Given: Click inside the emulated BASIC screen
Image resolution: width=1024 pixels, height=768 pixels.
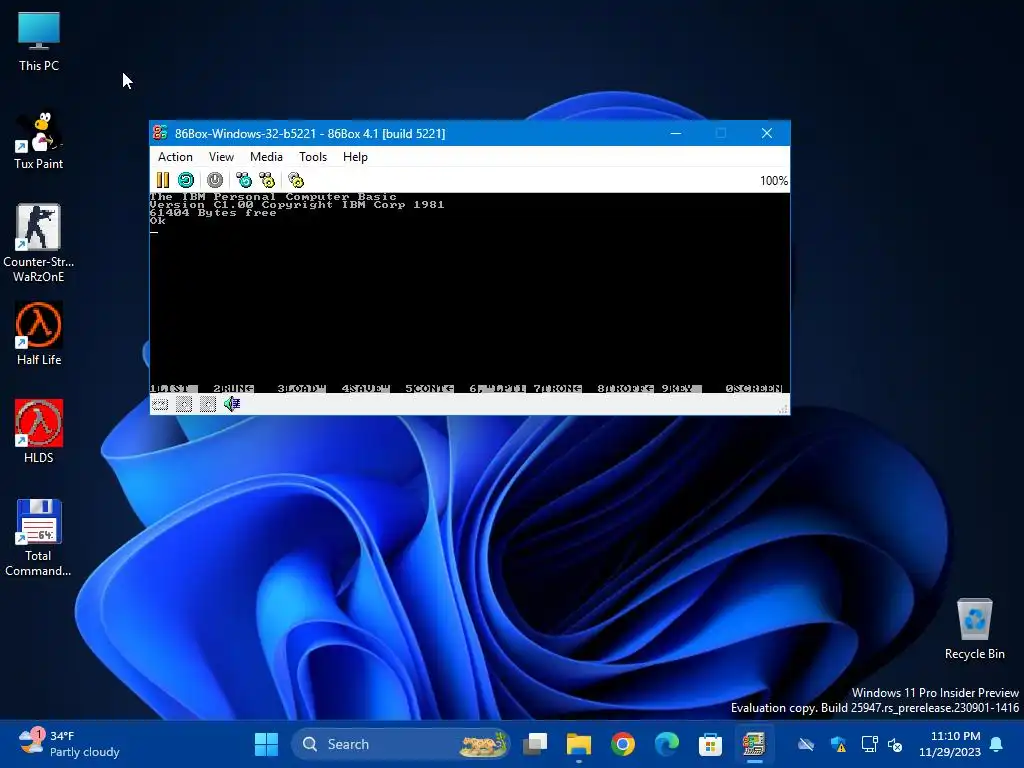Looking at the screenshot, I should (470, 293).
